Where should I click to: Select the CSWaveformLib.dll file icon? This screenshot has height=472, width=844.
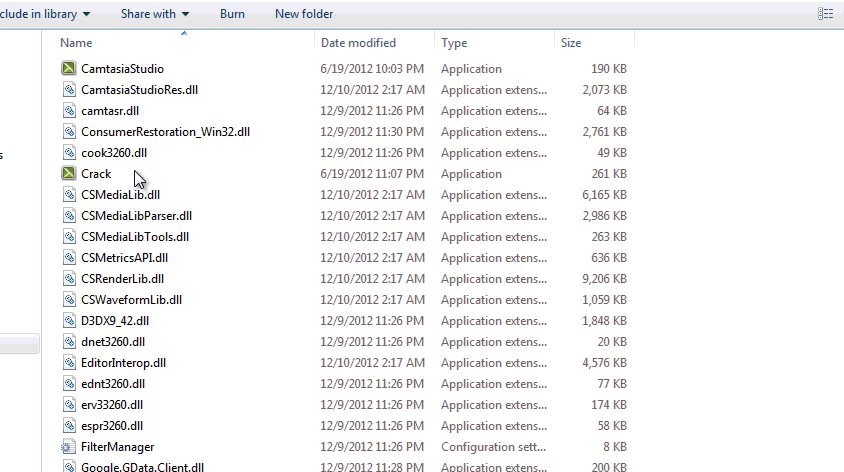pos(69,299)
